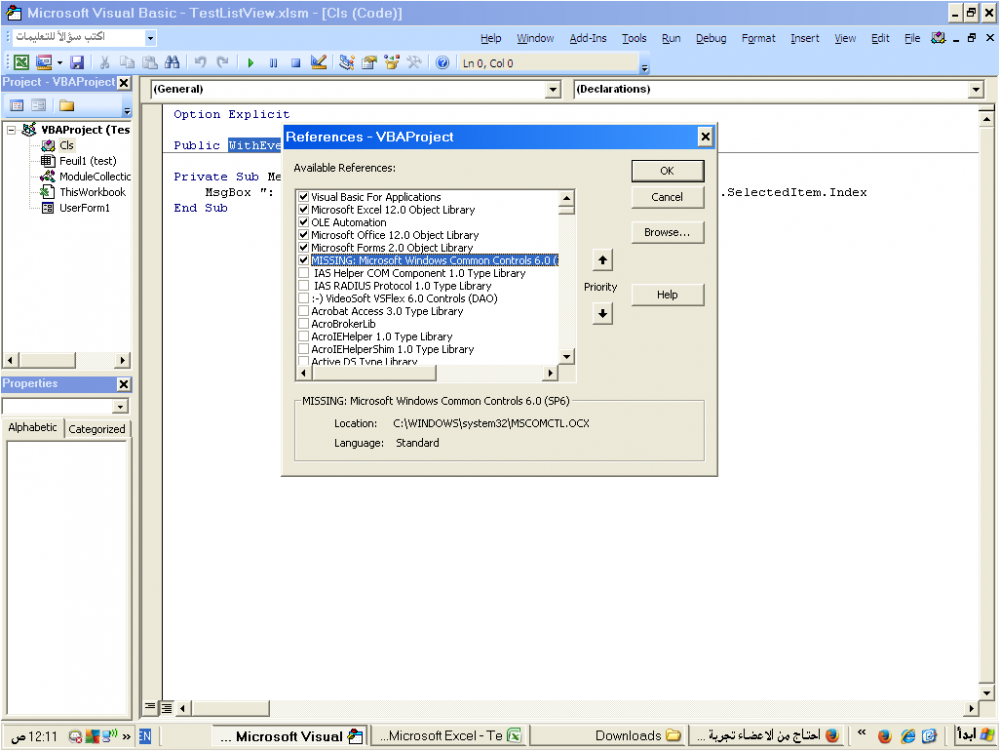Collapse the VBAProject tree node

point(11,130)
